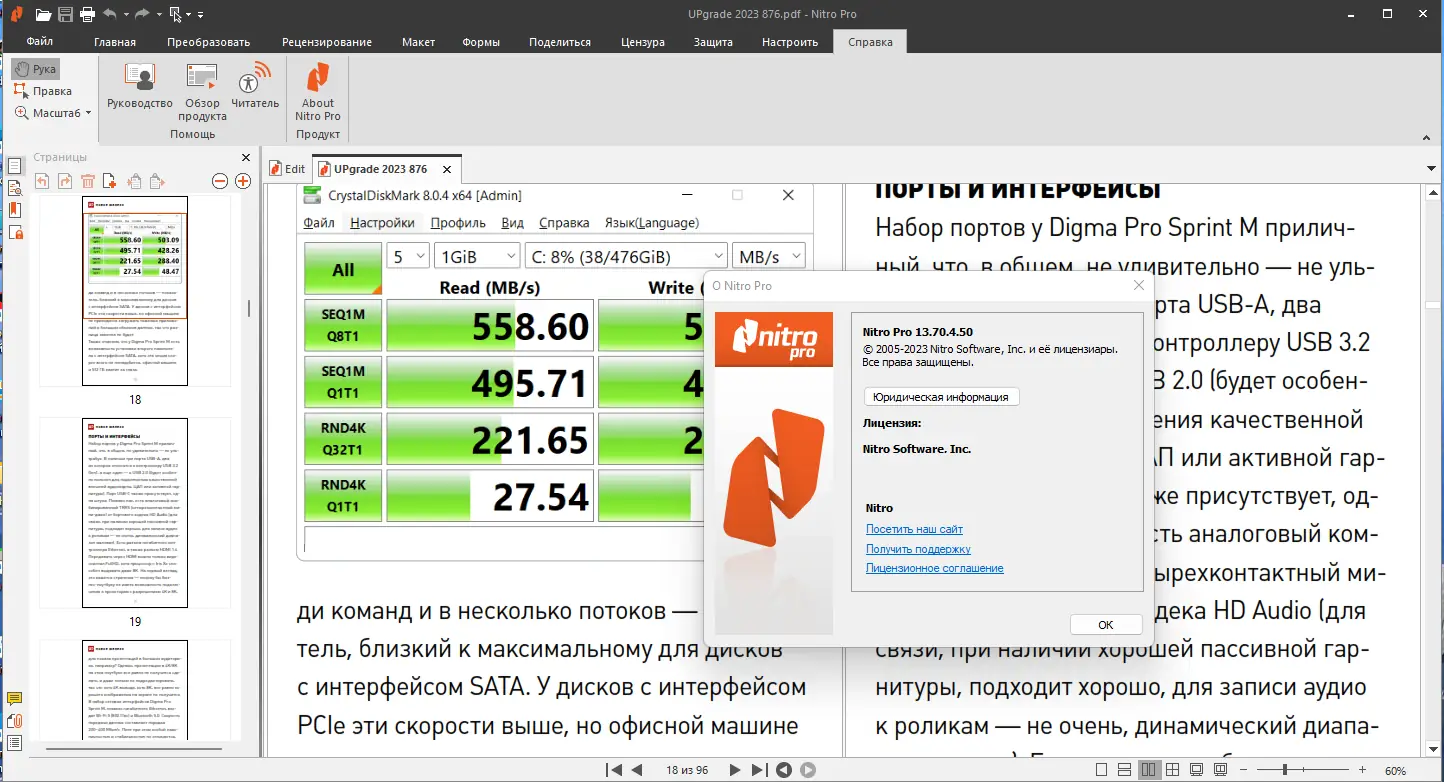The height and width of the screenshot is (782, 1444).
Task: Switch to facing pages view
Action: (x=1149, y=770)
